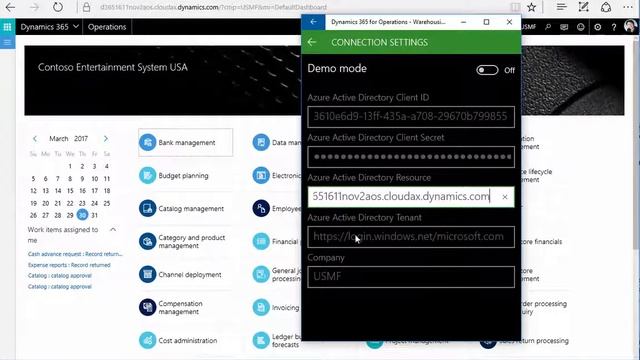Open second Catalog approval link

[60, 287]
